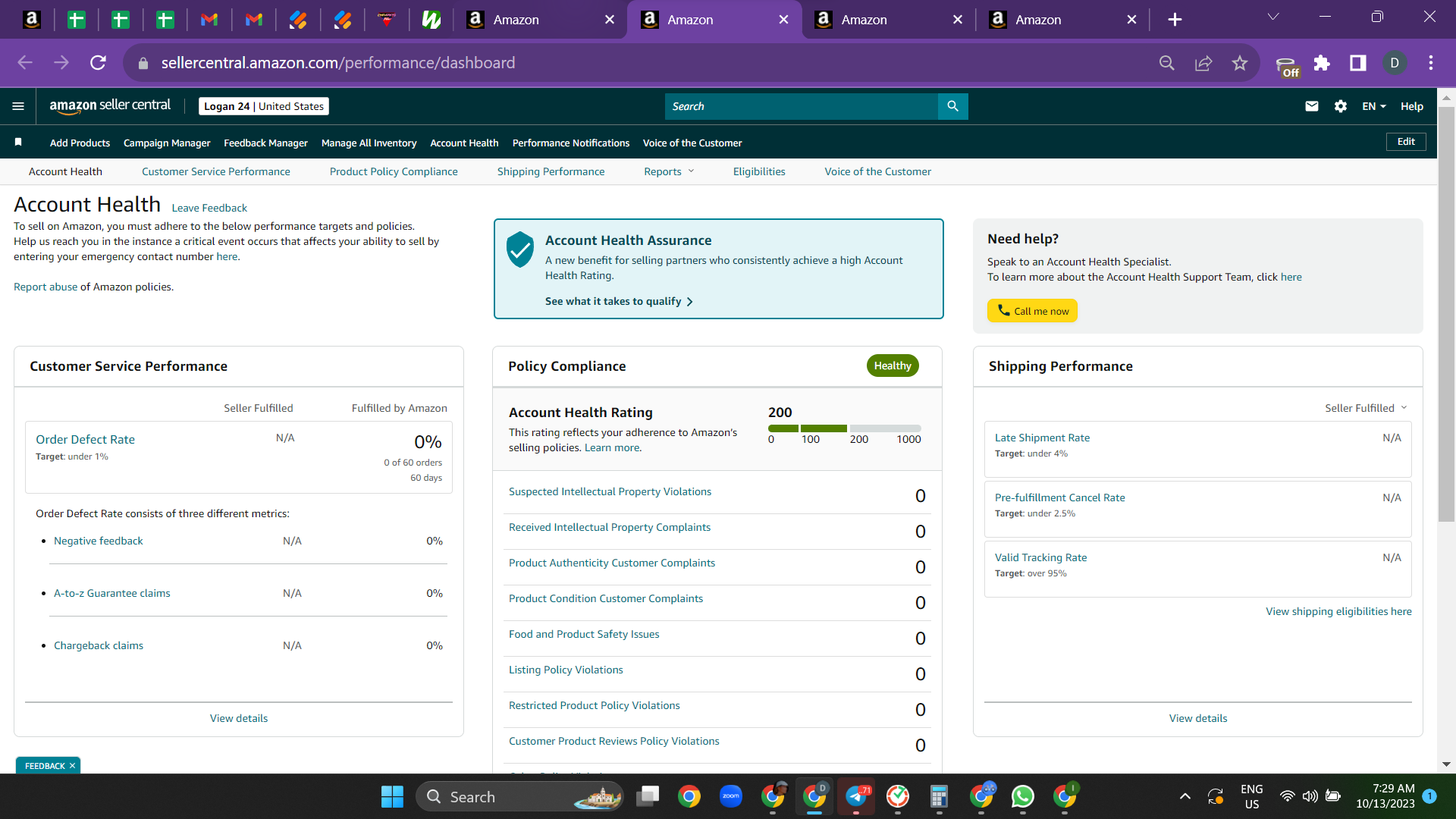
Task: View details under Customer Service Performance
Action: point(239,718)
